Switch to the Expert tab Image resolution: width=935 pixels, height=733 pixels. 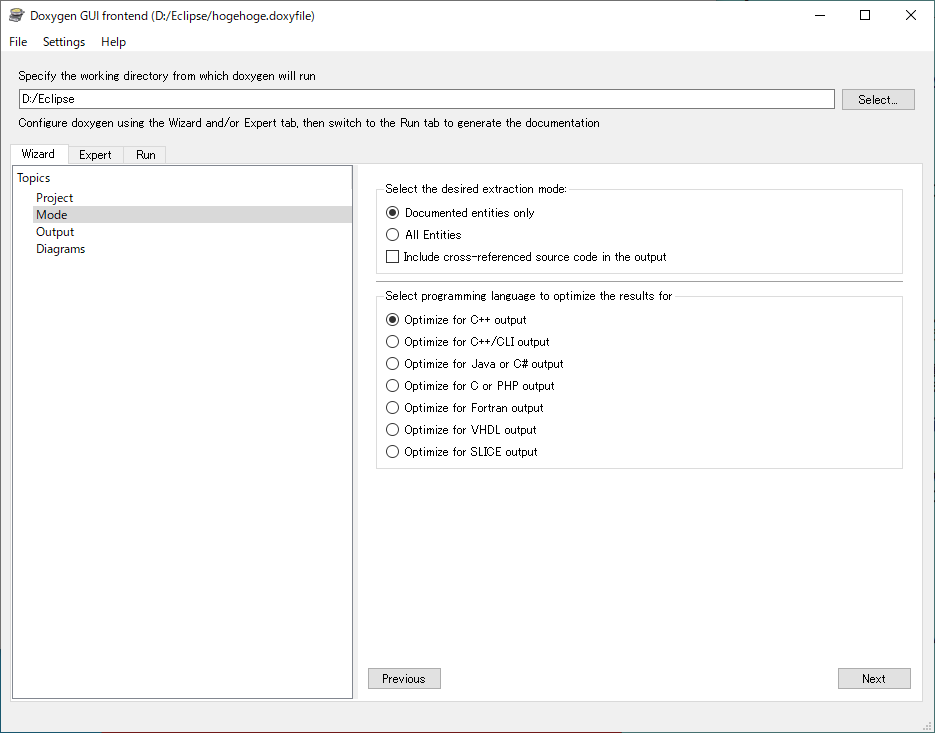pos(95,154)
